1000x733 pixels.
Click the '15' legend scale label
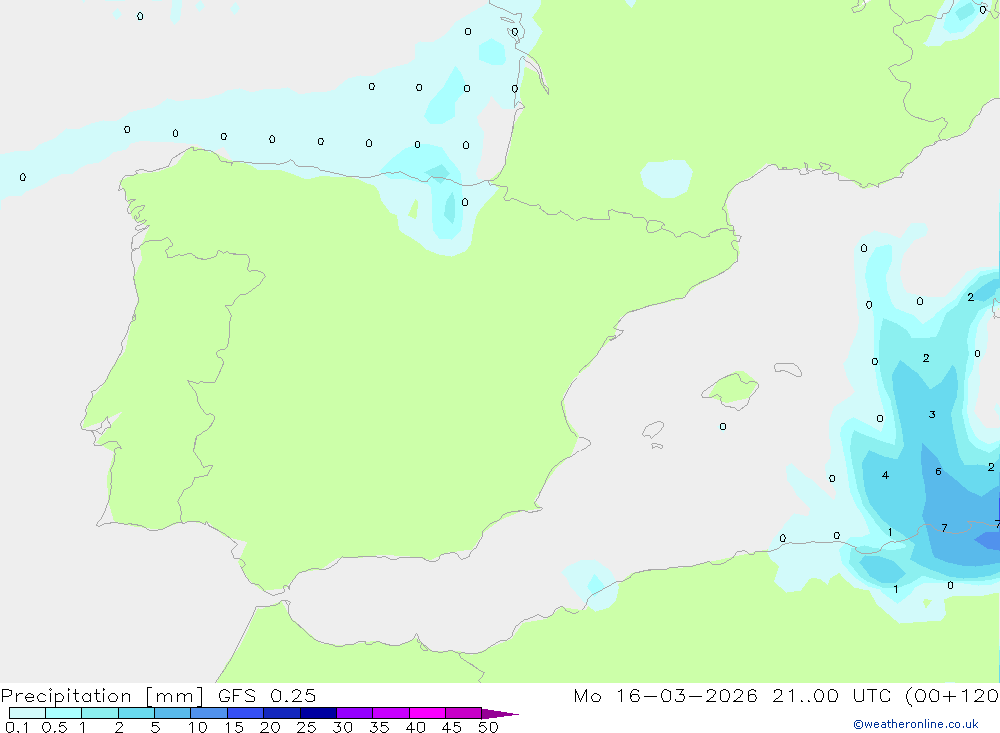point(234,727)
